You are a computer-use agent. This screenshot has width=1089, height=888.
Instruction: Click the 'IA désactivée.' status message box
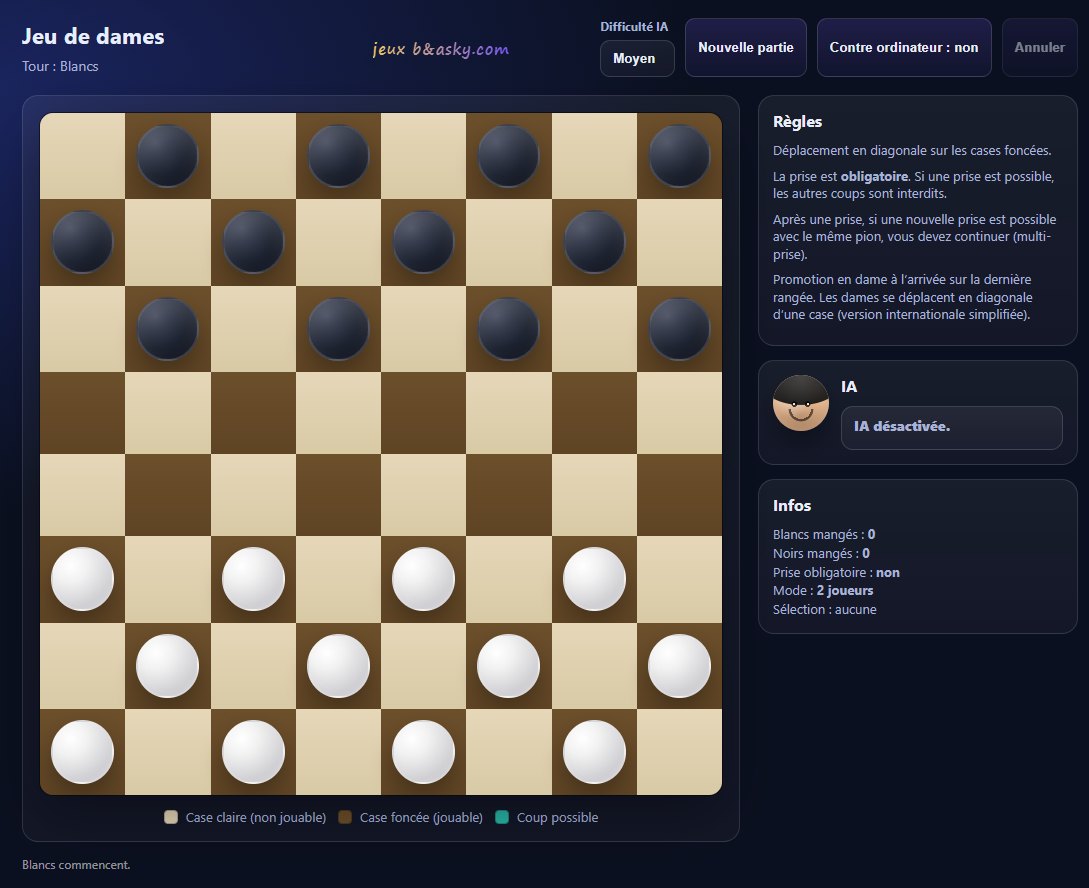pyautogui.click(x=951, y=427)
